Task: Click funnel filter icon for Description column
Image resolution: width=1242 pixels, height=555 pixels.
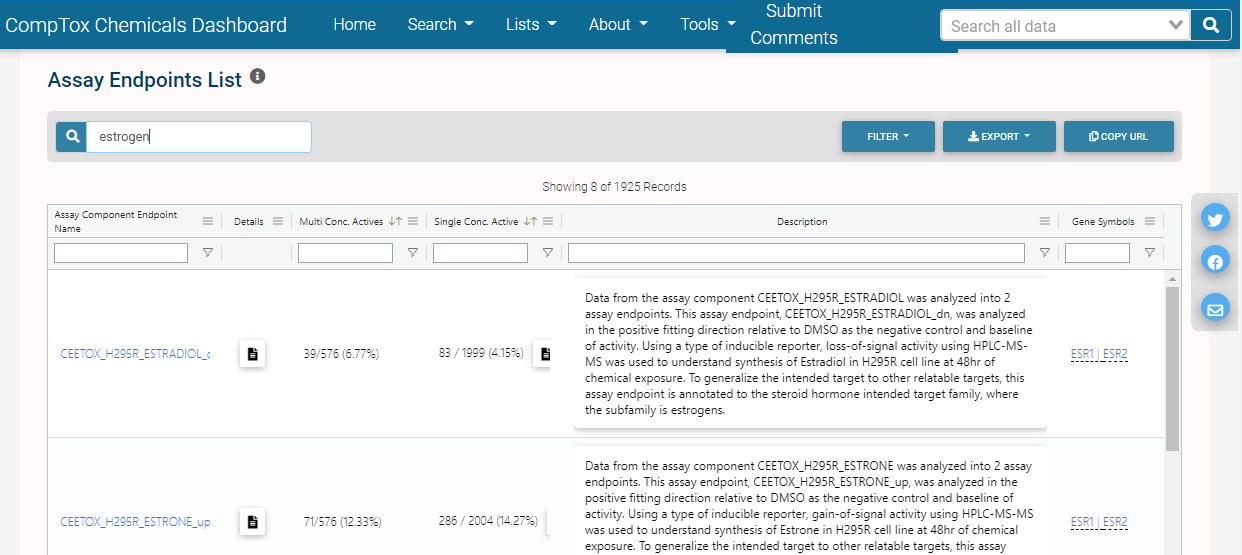Action: (x=1045, y=253)
